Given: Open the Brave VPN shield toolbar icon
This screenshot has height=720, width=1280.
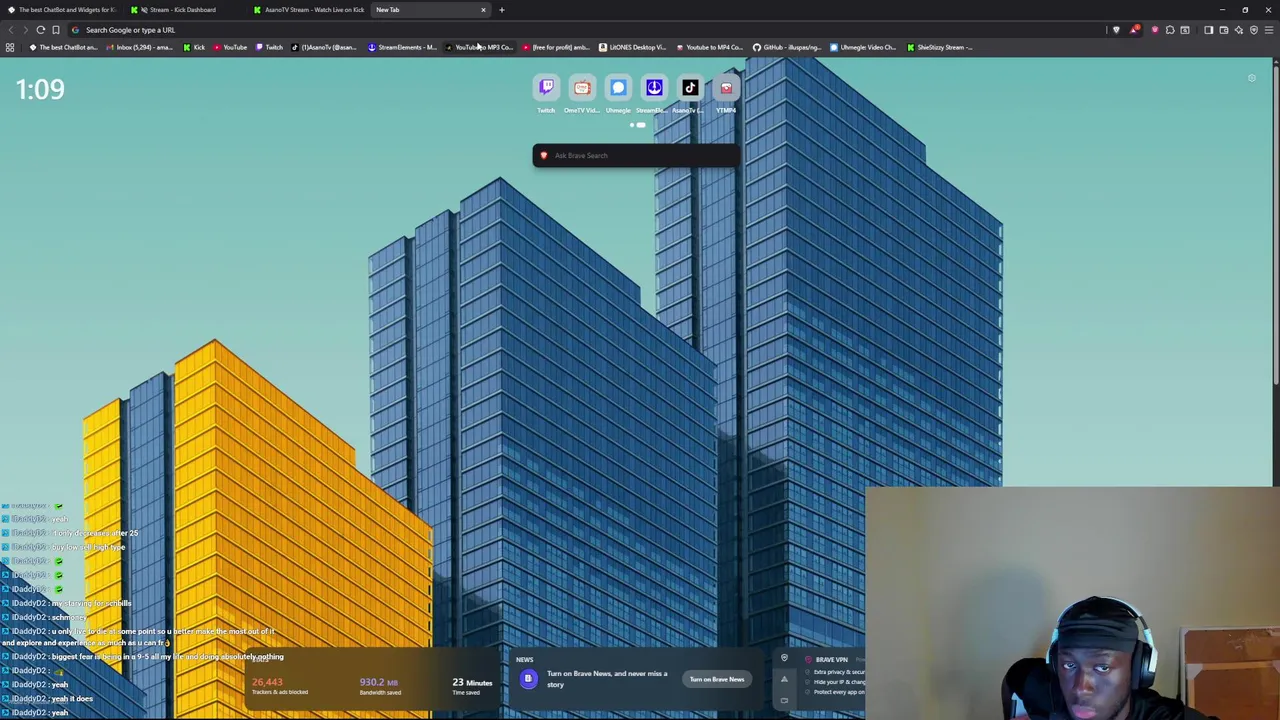Looking at the screenshot, I should coord(1253,30).
